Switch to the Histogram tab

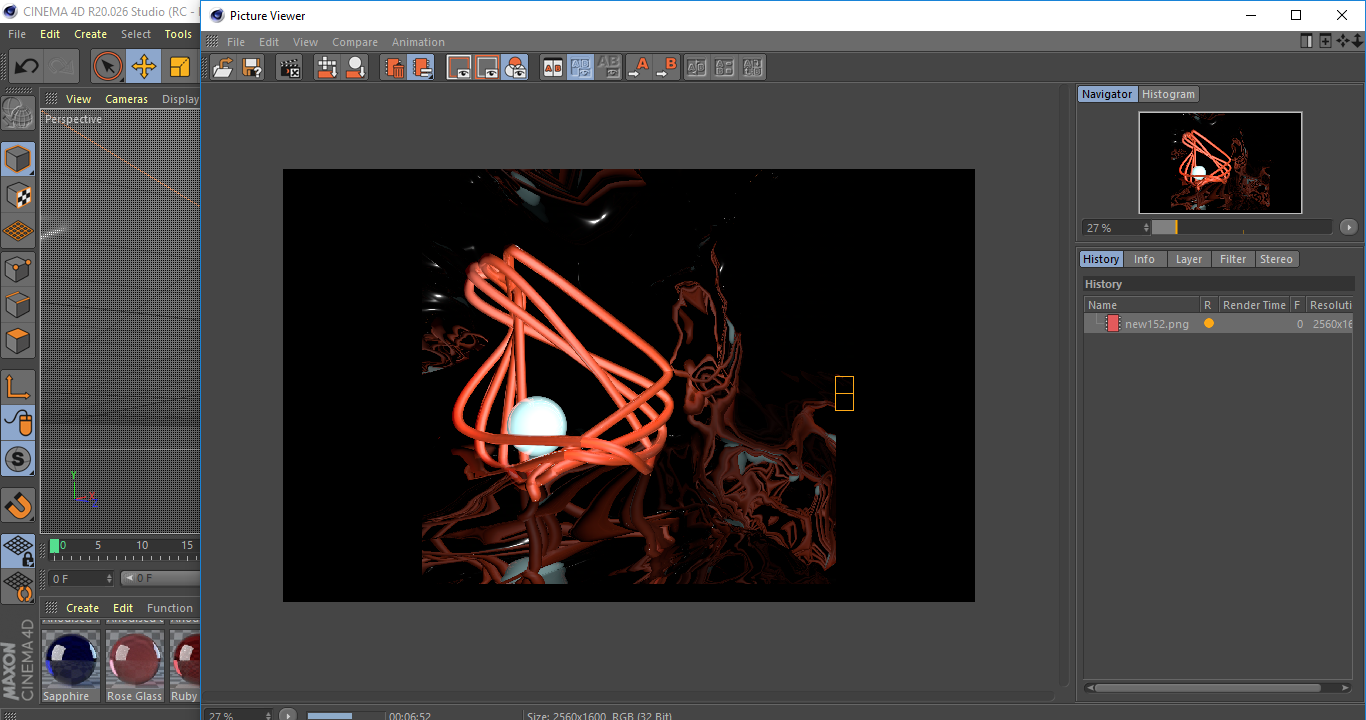click(1168, 94)
